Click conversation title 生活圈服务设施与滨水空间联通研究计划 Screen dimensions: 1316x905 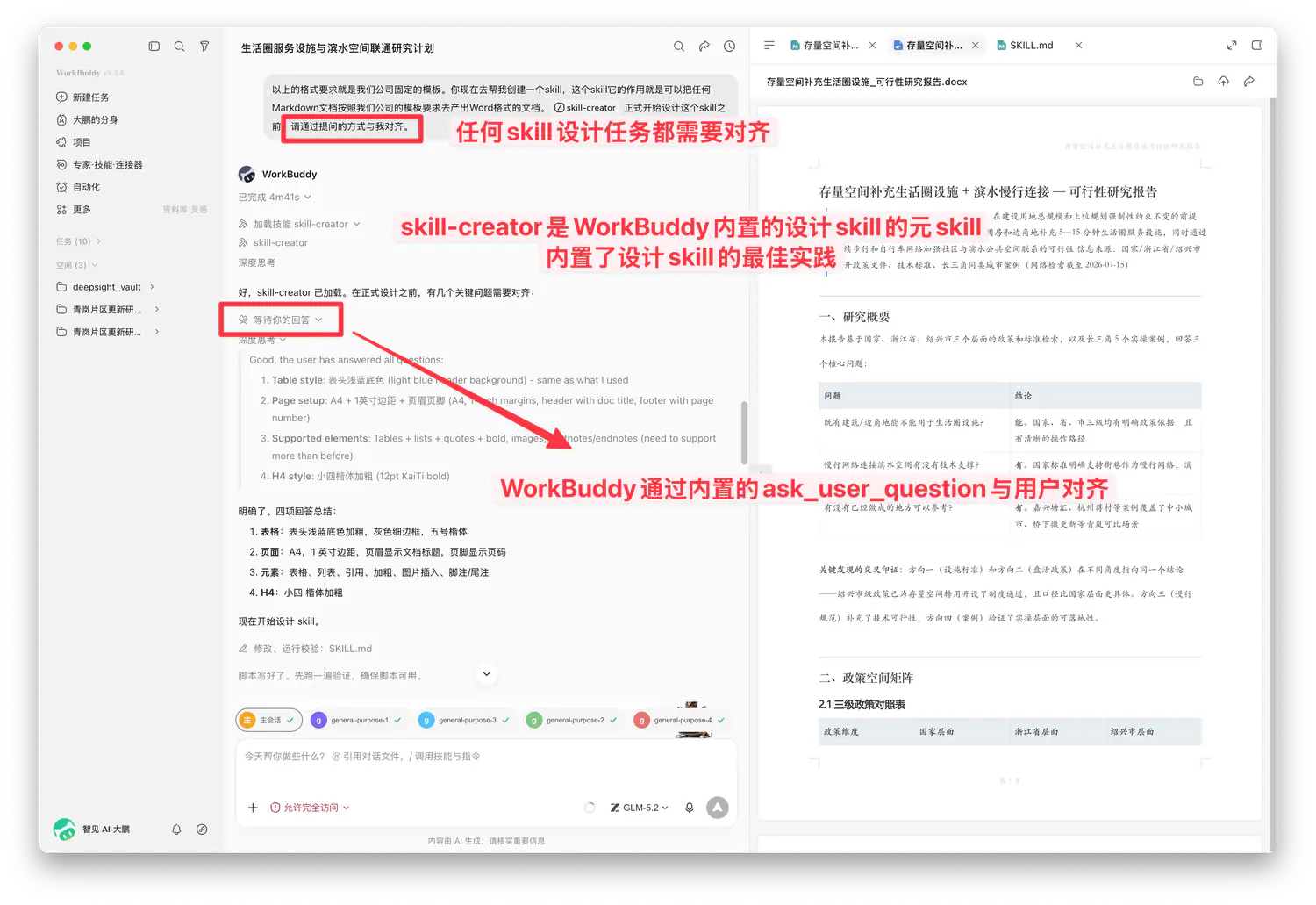pos(338,48)
